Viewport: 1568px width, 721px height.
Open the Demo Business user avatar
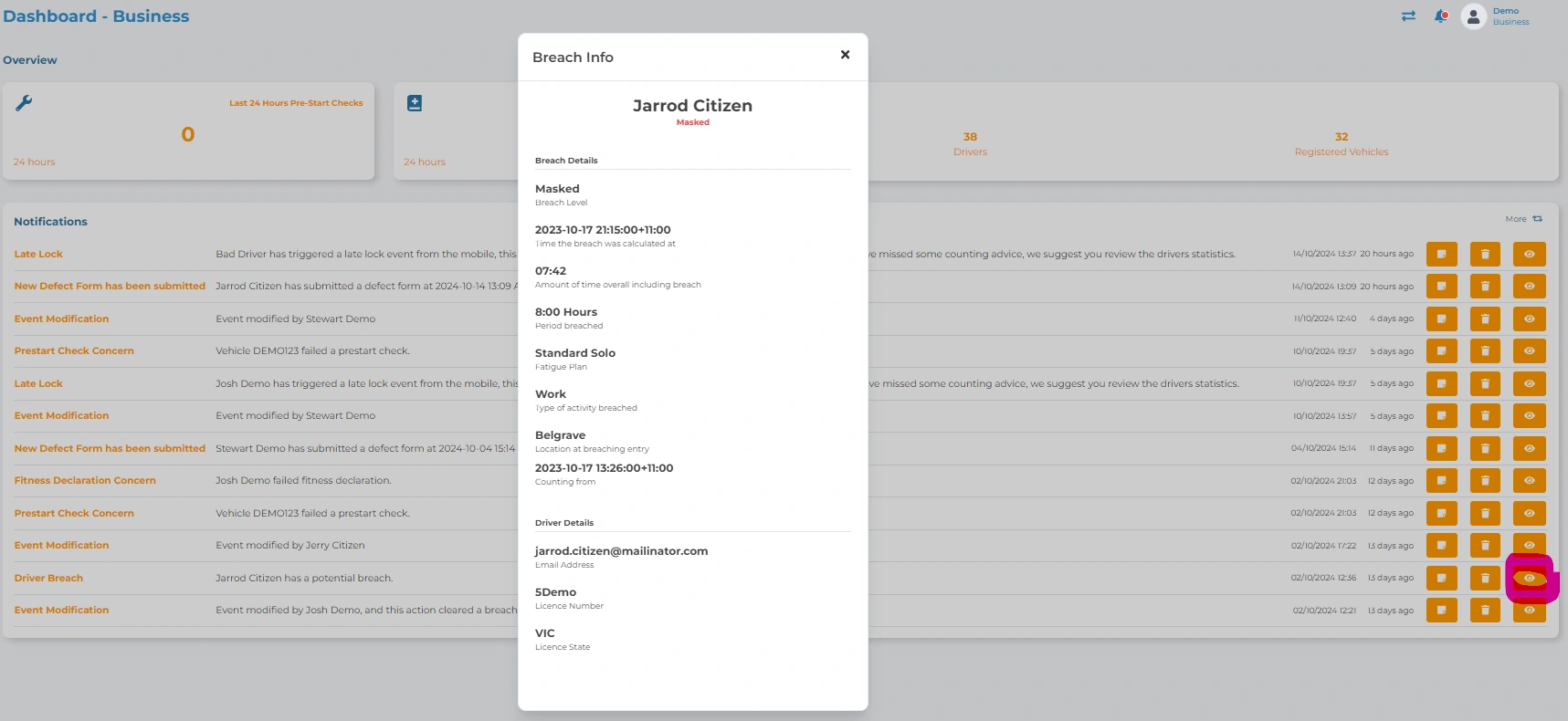coord(1473,16)
